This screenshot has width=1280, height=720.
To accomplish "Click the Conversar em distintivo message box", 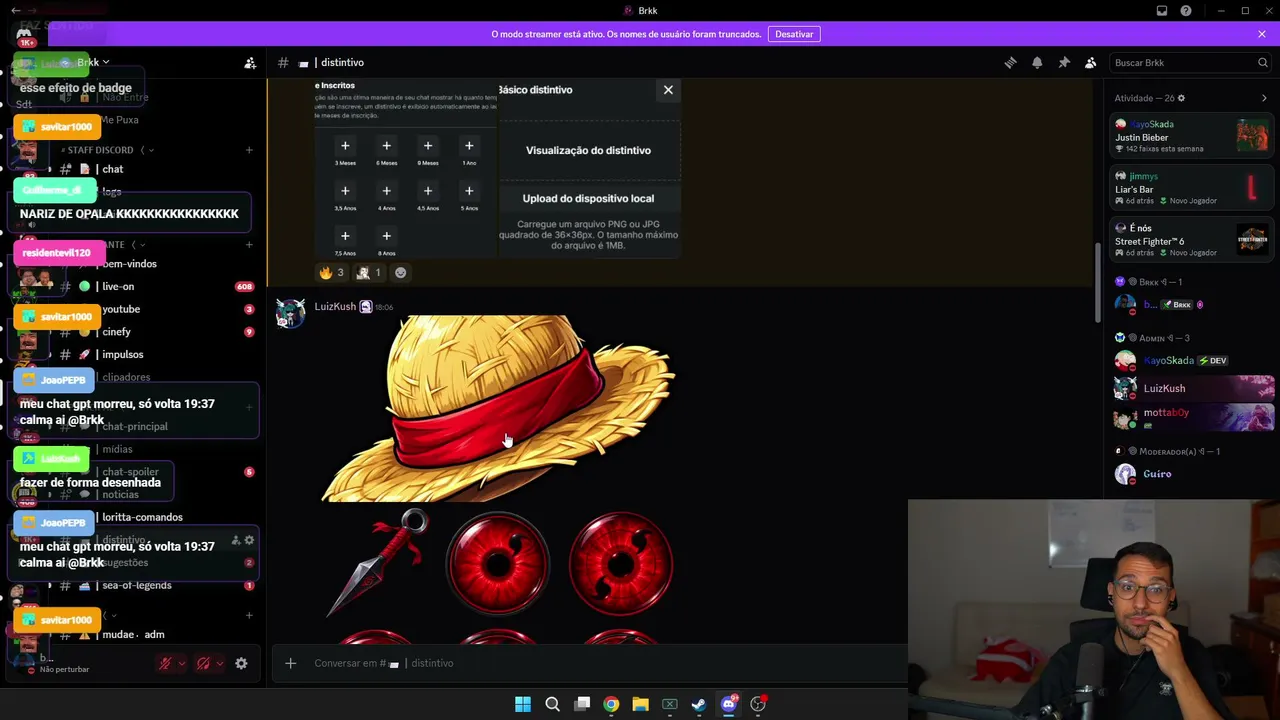I will click(590, 663).
